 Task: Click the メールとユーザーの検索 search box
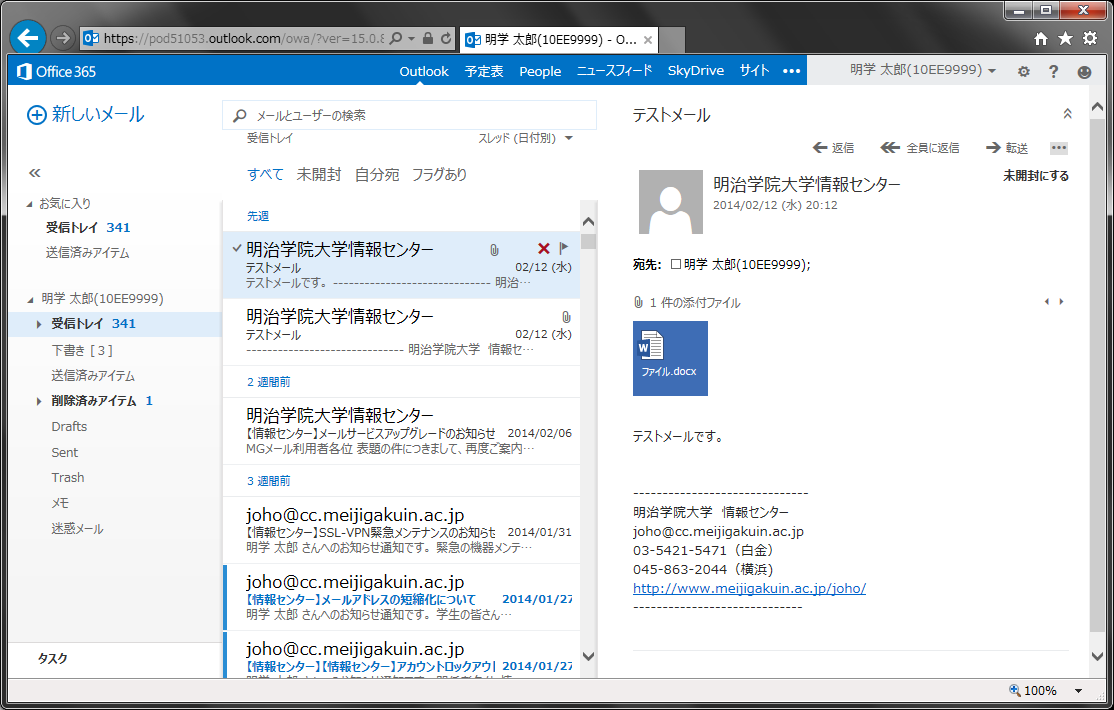coord(409,115)
